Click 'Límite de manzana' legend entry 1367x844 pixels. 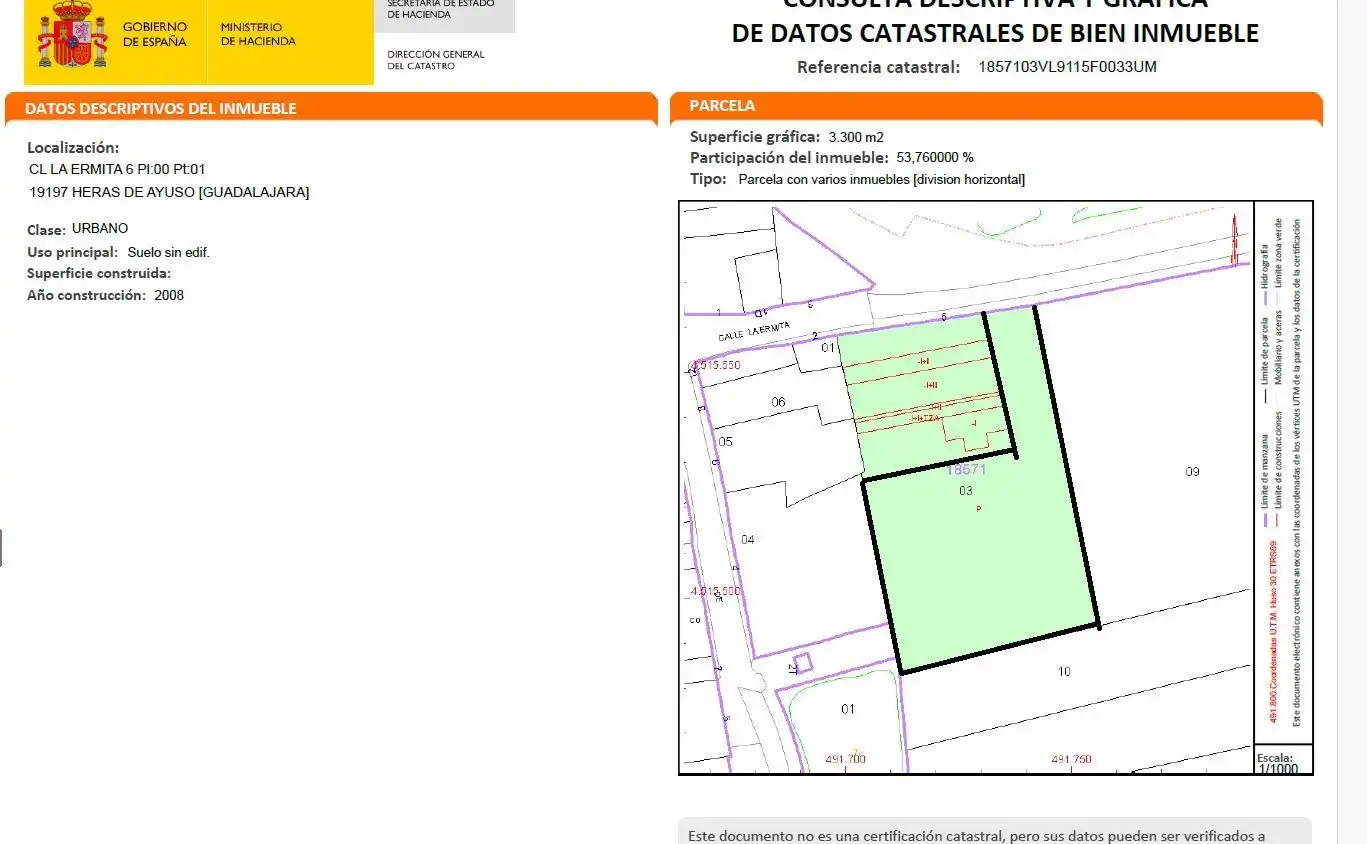coord(1264,481)
